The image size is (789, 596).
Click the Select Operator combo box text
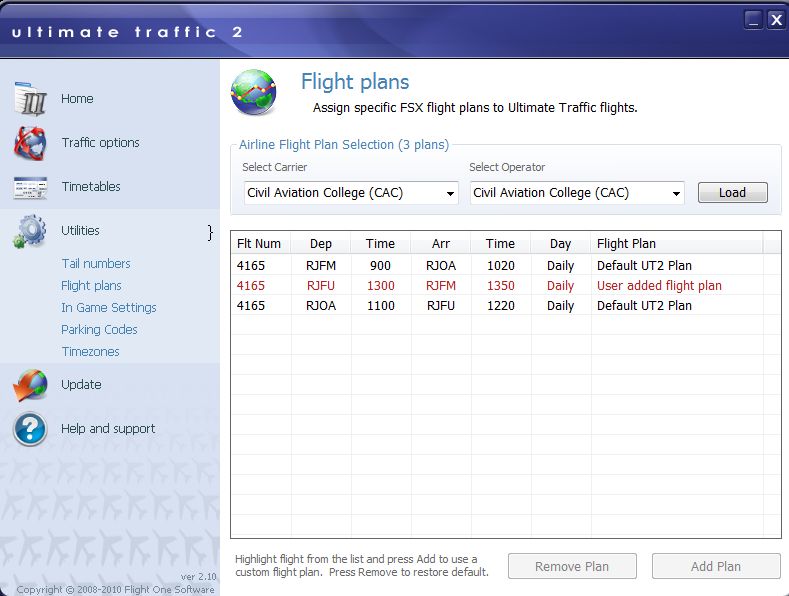[x=551, y=193]
